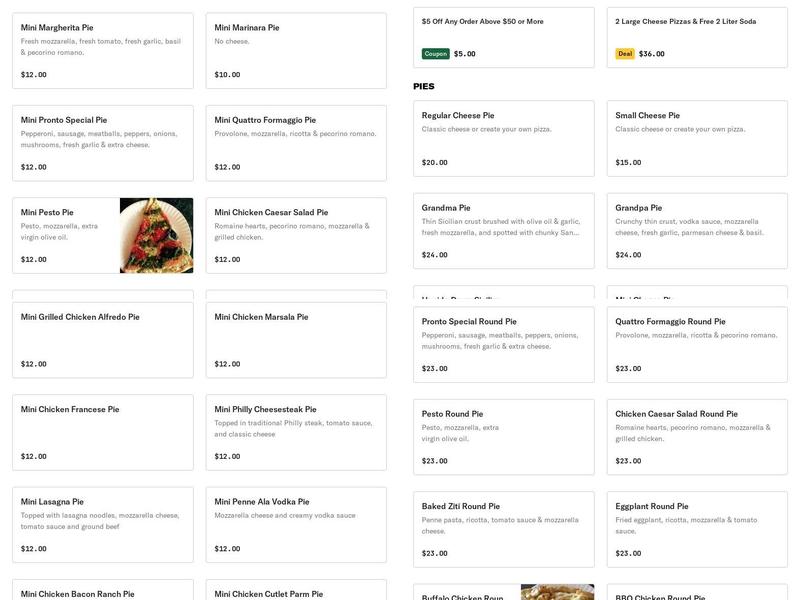Click the Buffalo Chicken Round Pie image
Screen dimensions: 800x600
pos(557,592)
